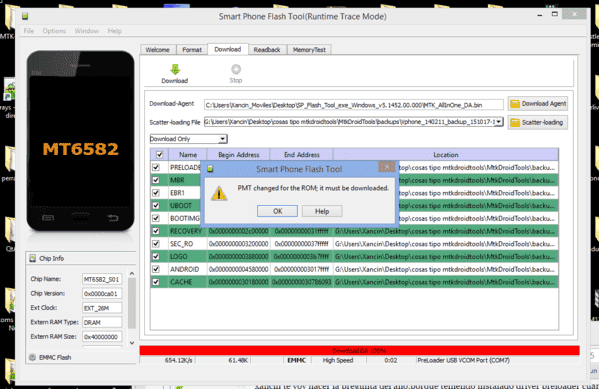Screen dimensions: 599x389
Task: Toggle the select-all checkbox in table header
Action: (x=159, y=154)
